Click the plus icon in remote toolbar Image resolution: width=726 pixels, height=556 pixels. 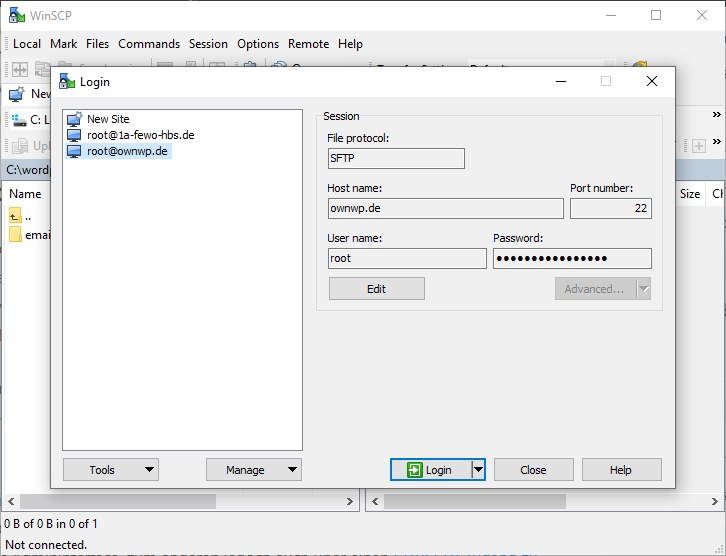coord(699,146)
